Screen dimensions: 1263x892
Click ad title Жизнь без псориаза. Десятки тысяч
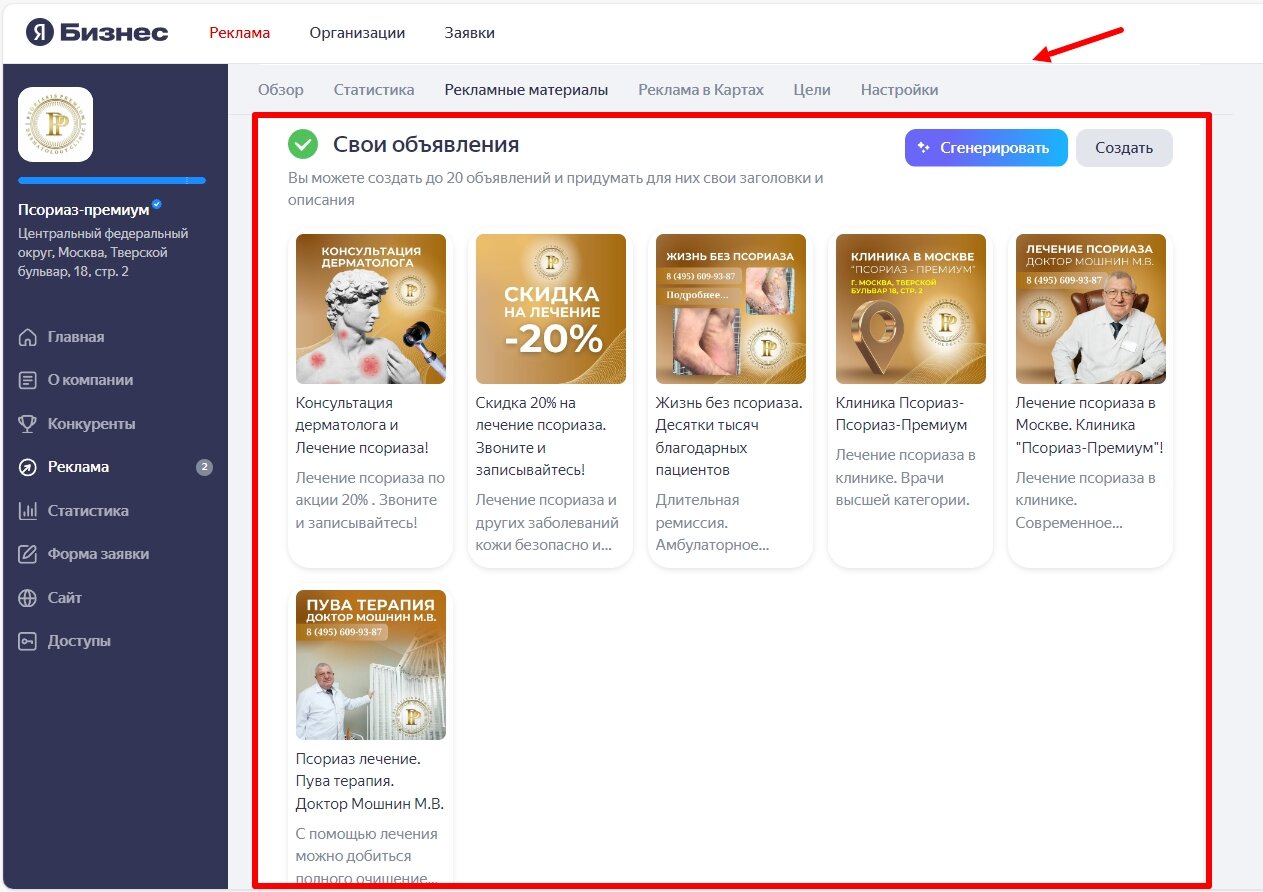[729, 436]
